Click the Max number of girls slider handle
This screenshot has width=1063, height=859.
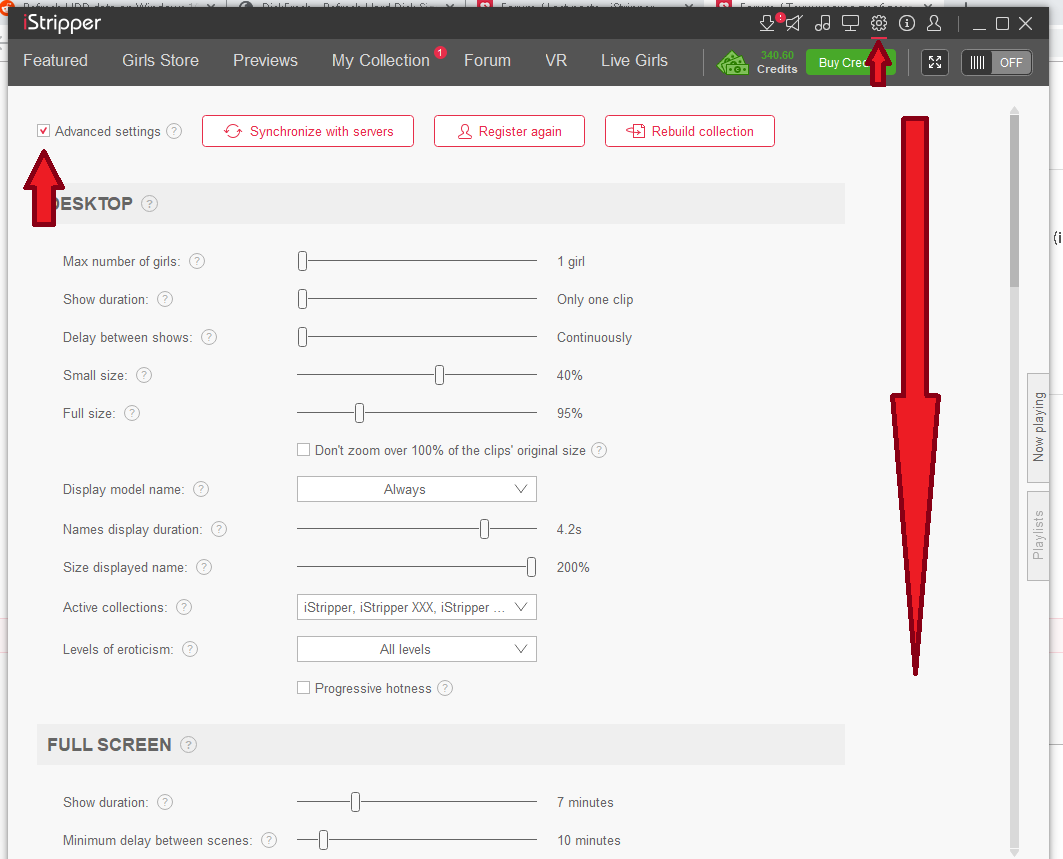click(302, 260)
